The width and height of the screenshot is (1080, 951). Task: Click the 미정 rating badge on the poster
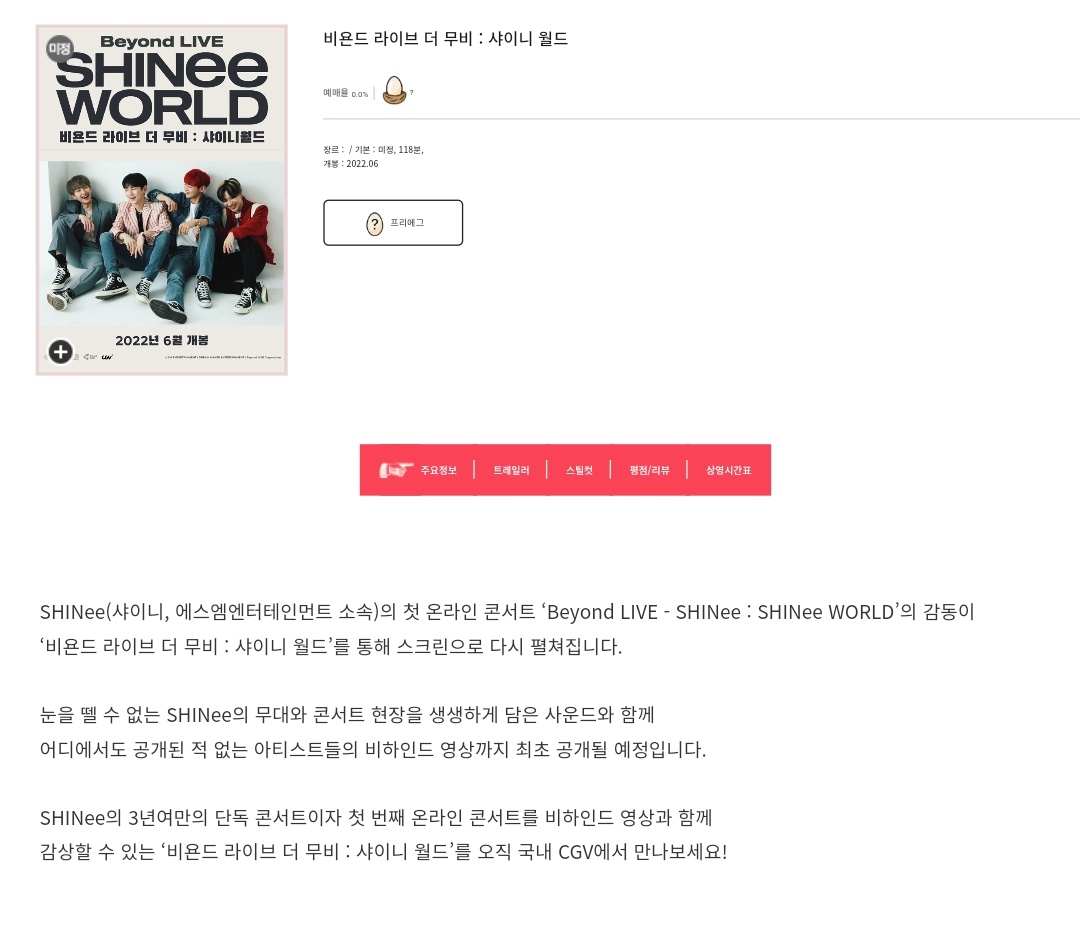pos(59,49)
